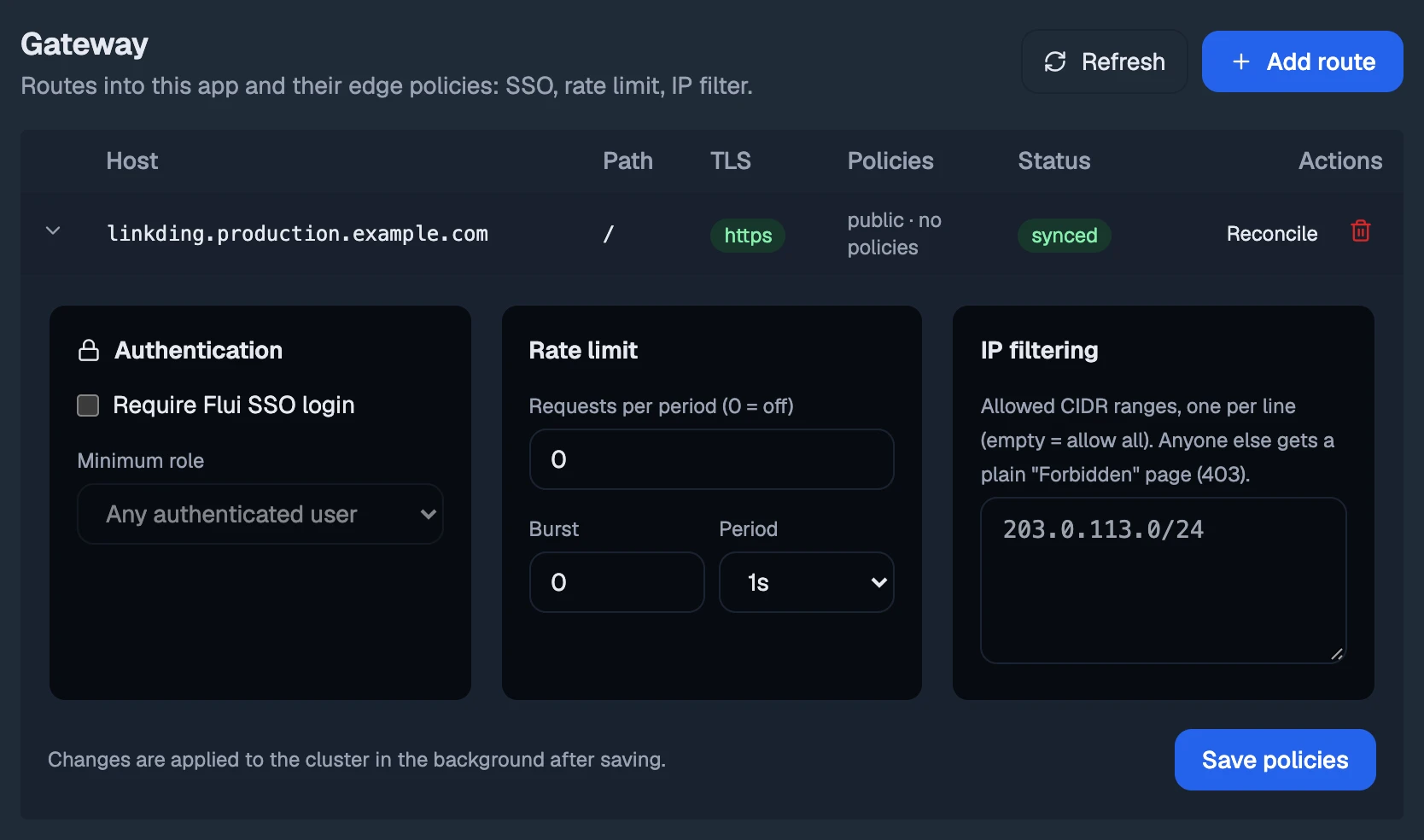The width and height of the screenshot is (1424, 840).
Task: Click the Path column header
Action: (627, 161)
